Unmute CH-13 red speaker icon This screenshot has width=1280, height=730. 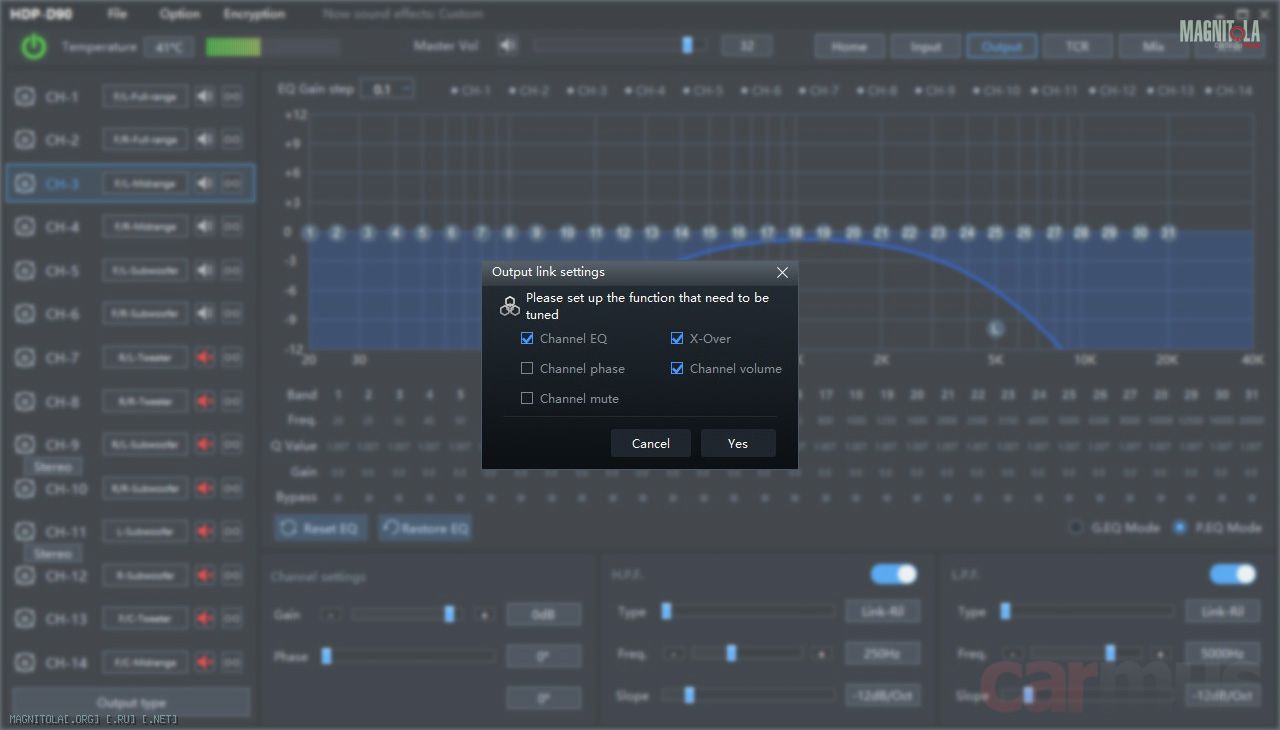pyautogui.click(x=205, y=619)
